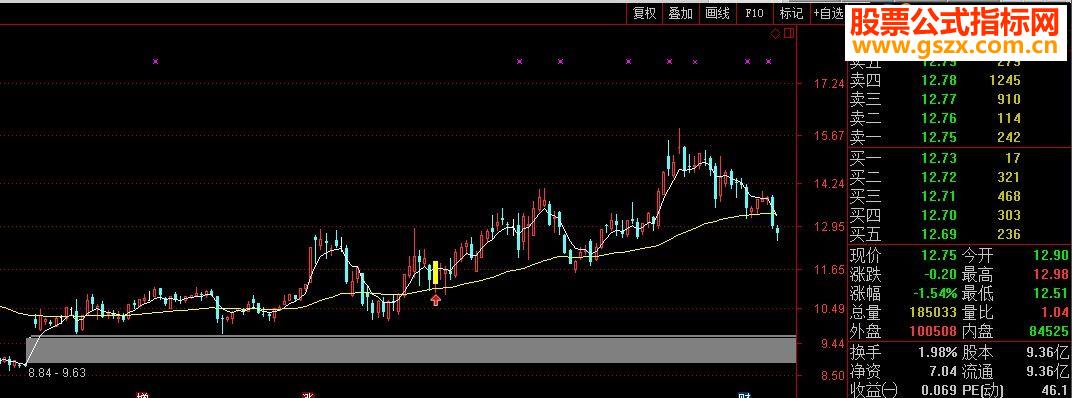The height and width of the screenshot is (398, 1072).
Task: Click the 14.24 price axis label
Action: pyautogui.click(x=828, y=183)
